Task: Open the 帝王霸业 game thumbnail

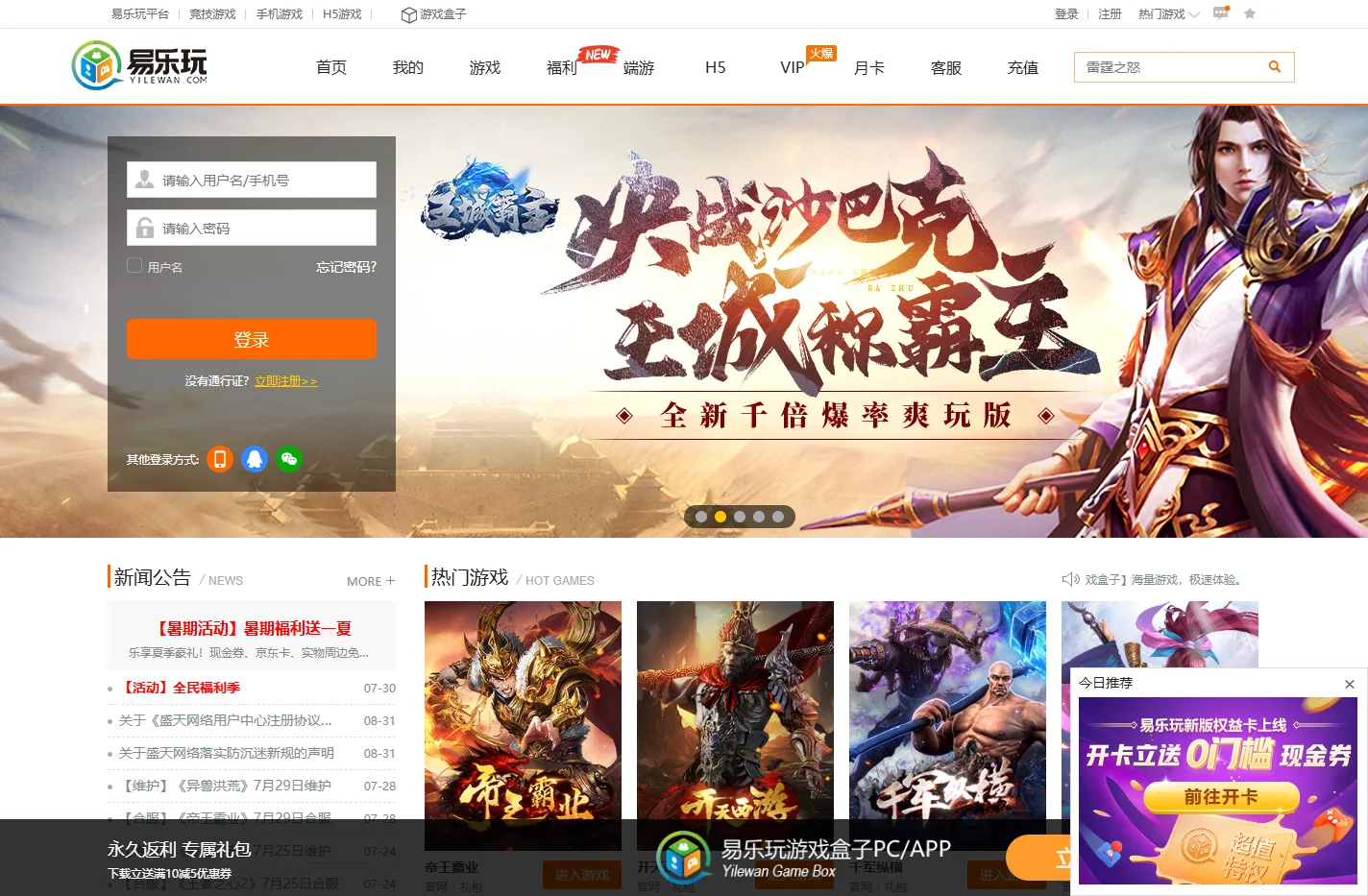Action: click(523, 725)
